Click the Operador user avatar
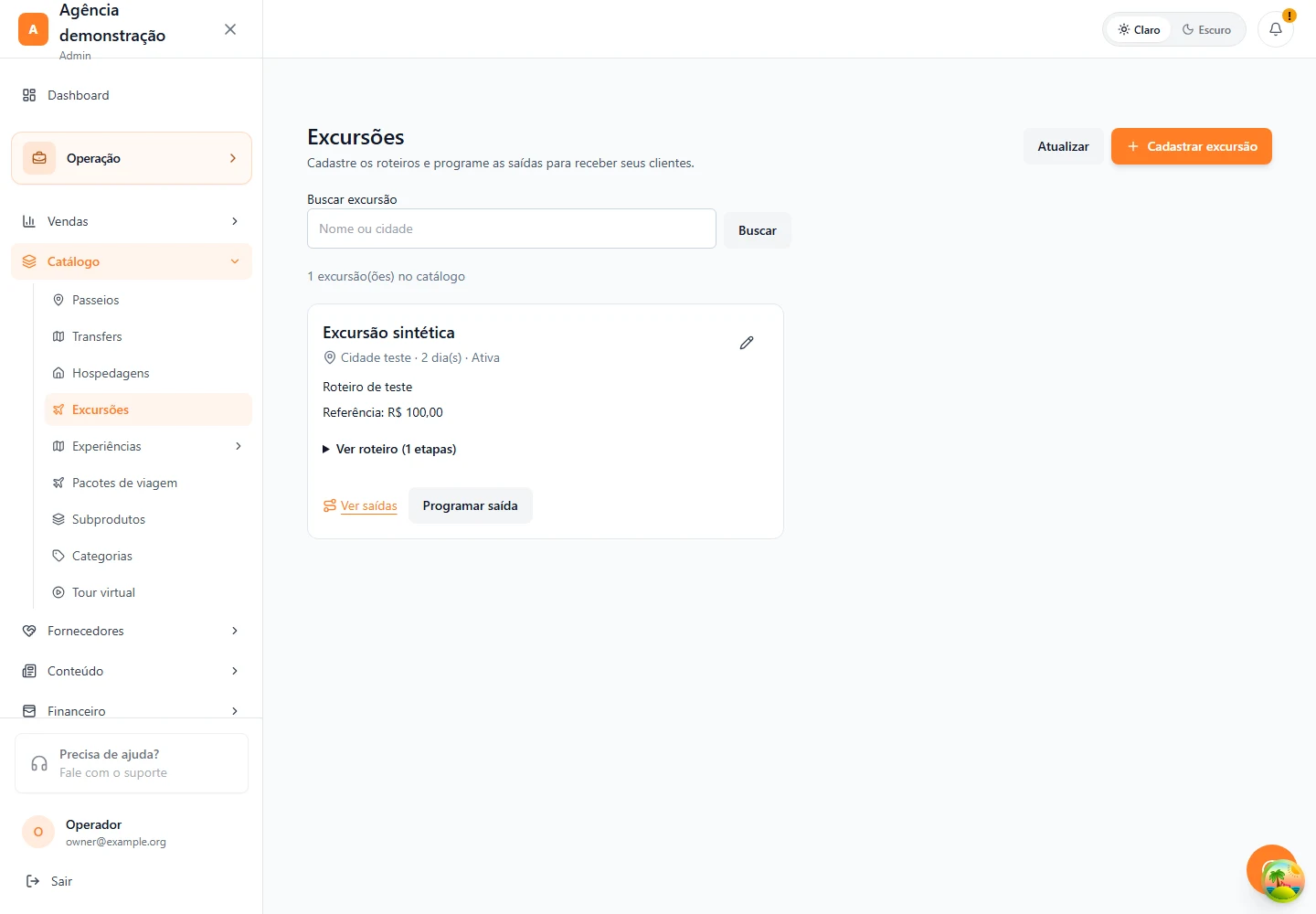The height and width of the screenshot is (914, 1316). pos(38,832)
